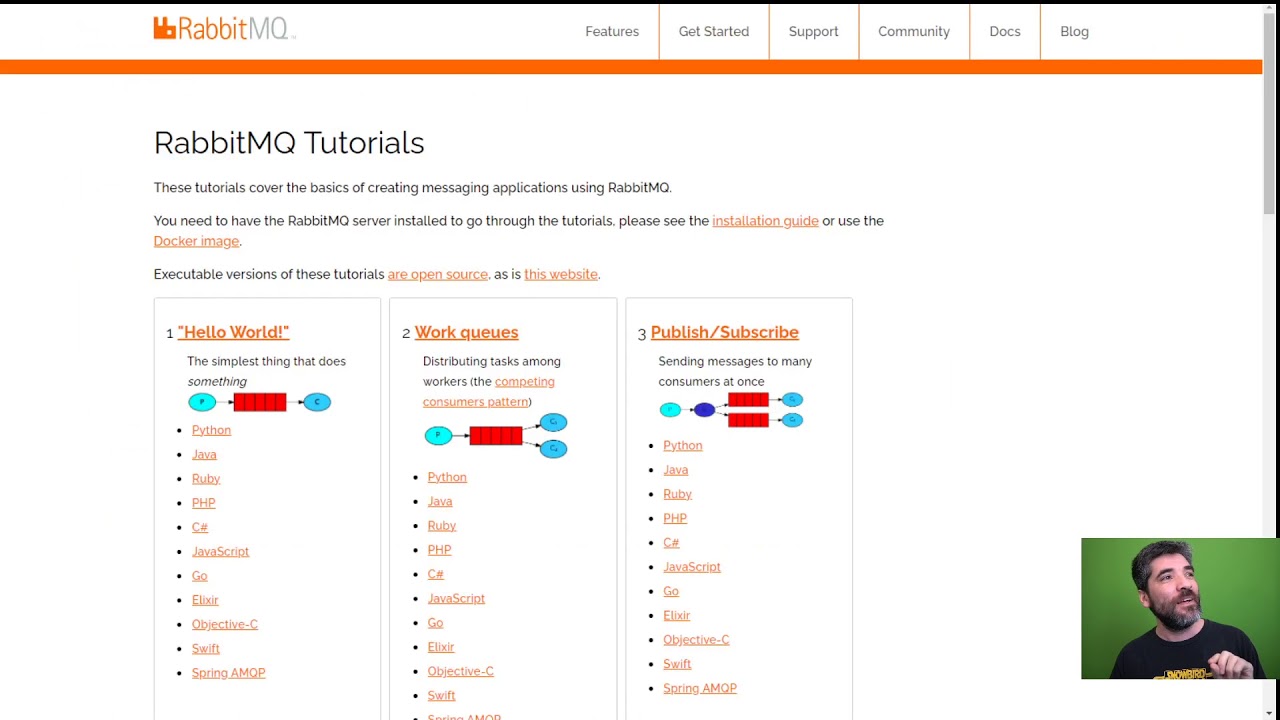The height and width of the screenshot is (720, 1280).
Task: Navigate to Docs
Action: coord(1005,32)
